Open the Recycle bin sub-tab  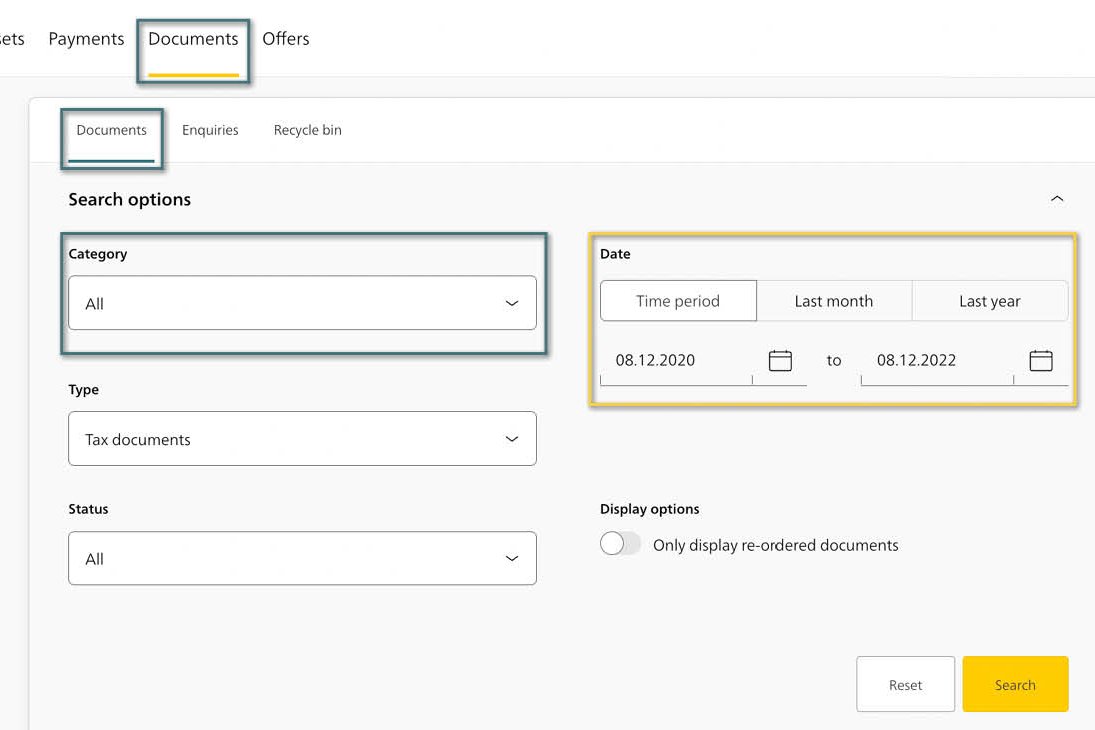pos(307,130)
